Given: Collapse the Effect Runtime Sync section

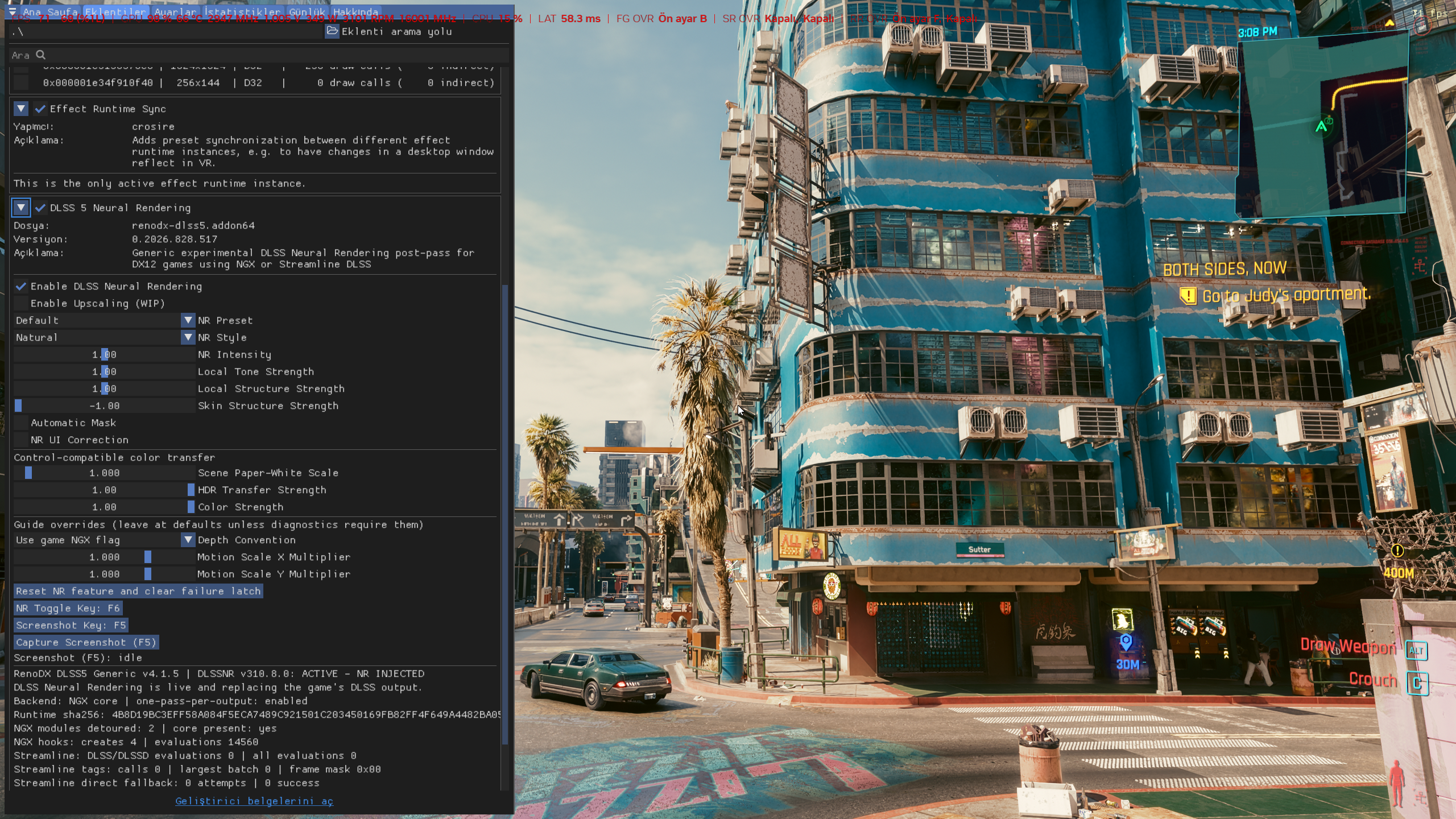Looking at the screenshot, I should pos(21,109).
